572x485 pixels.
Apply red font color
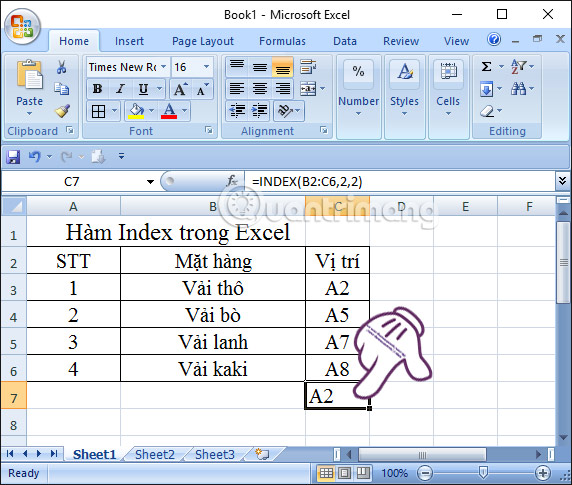click(x=169, y=111)
